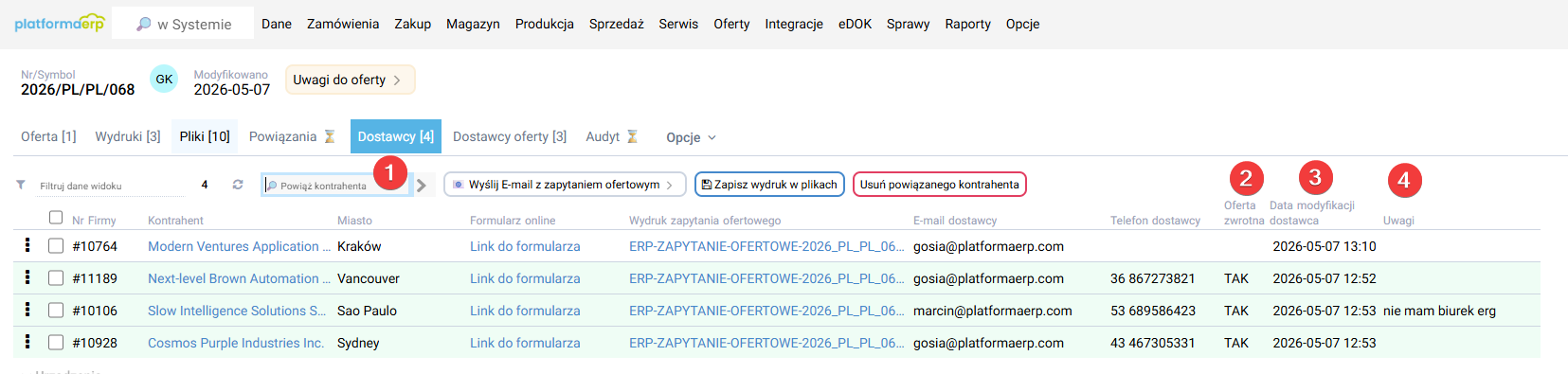1568x374 pixels.
Task: Click the filter funnel icon
Action: click(x=21, y=185)
